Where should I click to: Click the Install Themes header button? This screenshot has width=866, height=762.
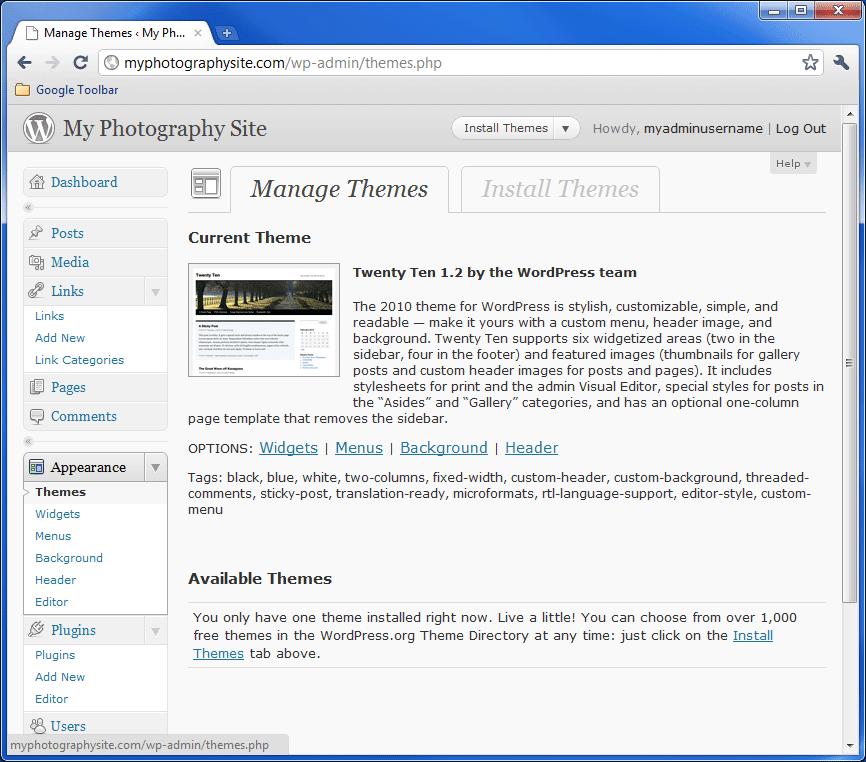pyautogui.click(x=503, y=128)
